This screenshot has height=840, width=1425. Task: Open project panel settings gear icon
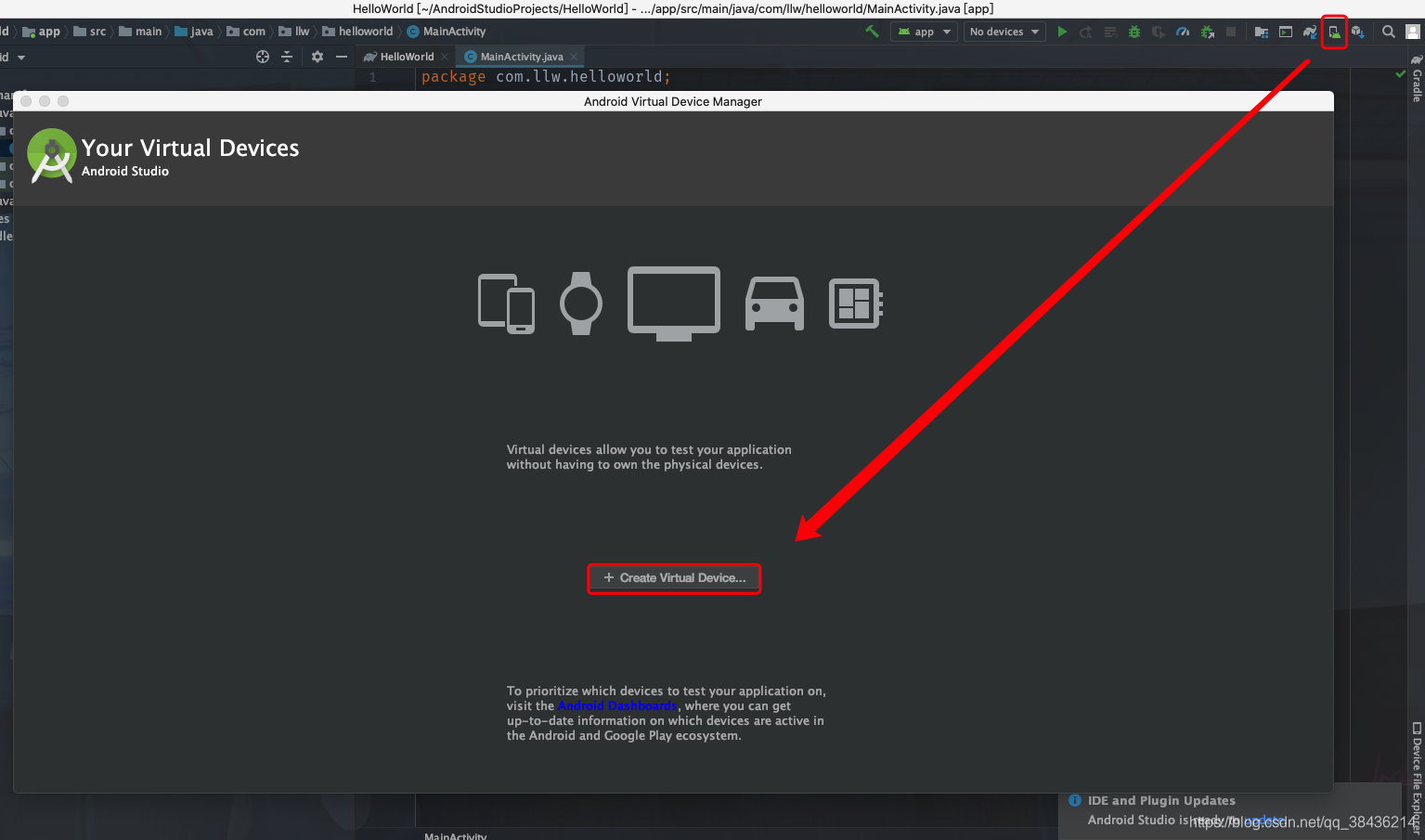click(x=317, y=57)
